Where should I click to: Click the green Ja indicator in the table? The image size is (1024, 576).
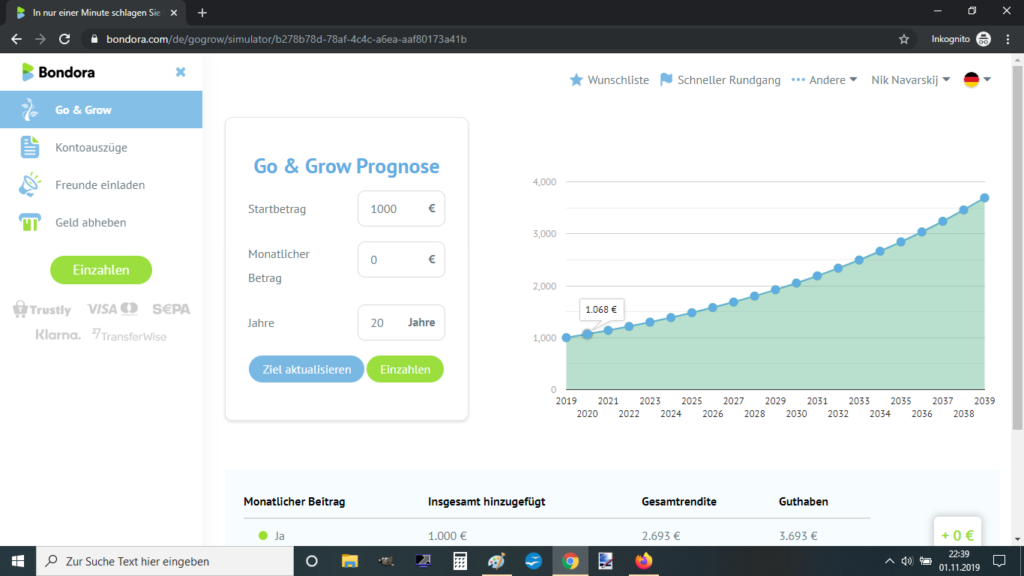click(263, 536)
